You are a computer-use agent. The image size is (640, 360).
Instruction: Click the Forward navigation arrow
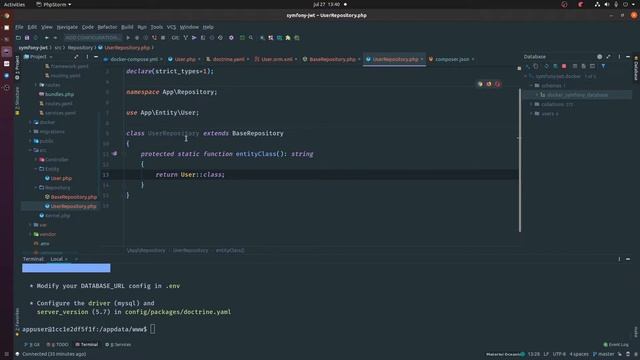click(55, 38)
